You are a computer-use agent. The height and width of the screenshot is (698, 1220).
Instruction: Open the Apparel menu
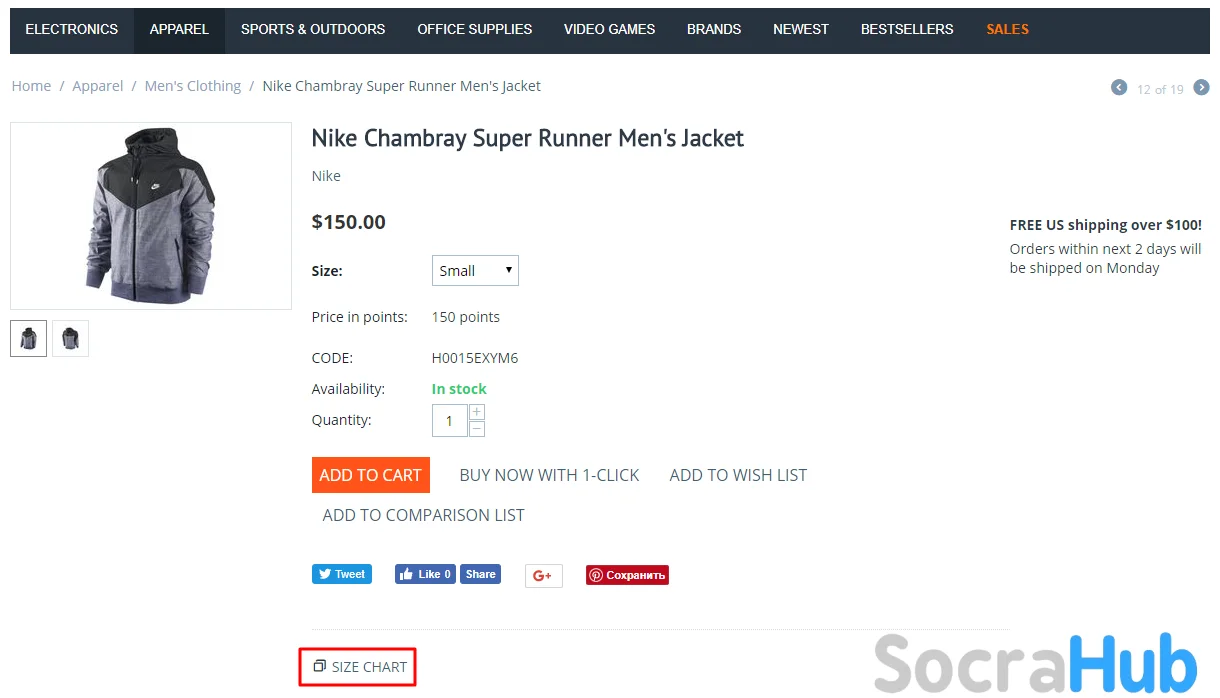point(179,29)
